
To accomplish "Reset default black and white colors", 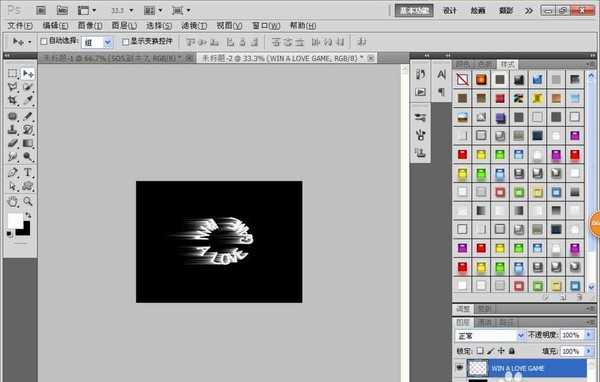I will click(x=10, y=234).
